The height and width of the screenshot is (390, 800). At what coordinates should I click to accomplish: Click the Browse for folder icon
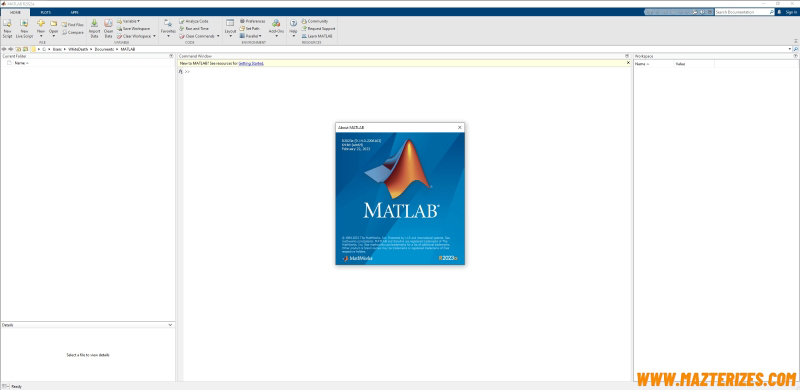point(25,49)
